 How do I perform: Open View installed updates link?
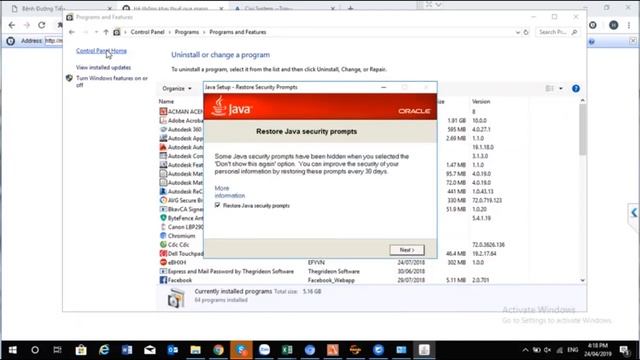(x=103, y=67)
